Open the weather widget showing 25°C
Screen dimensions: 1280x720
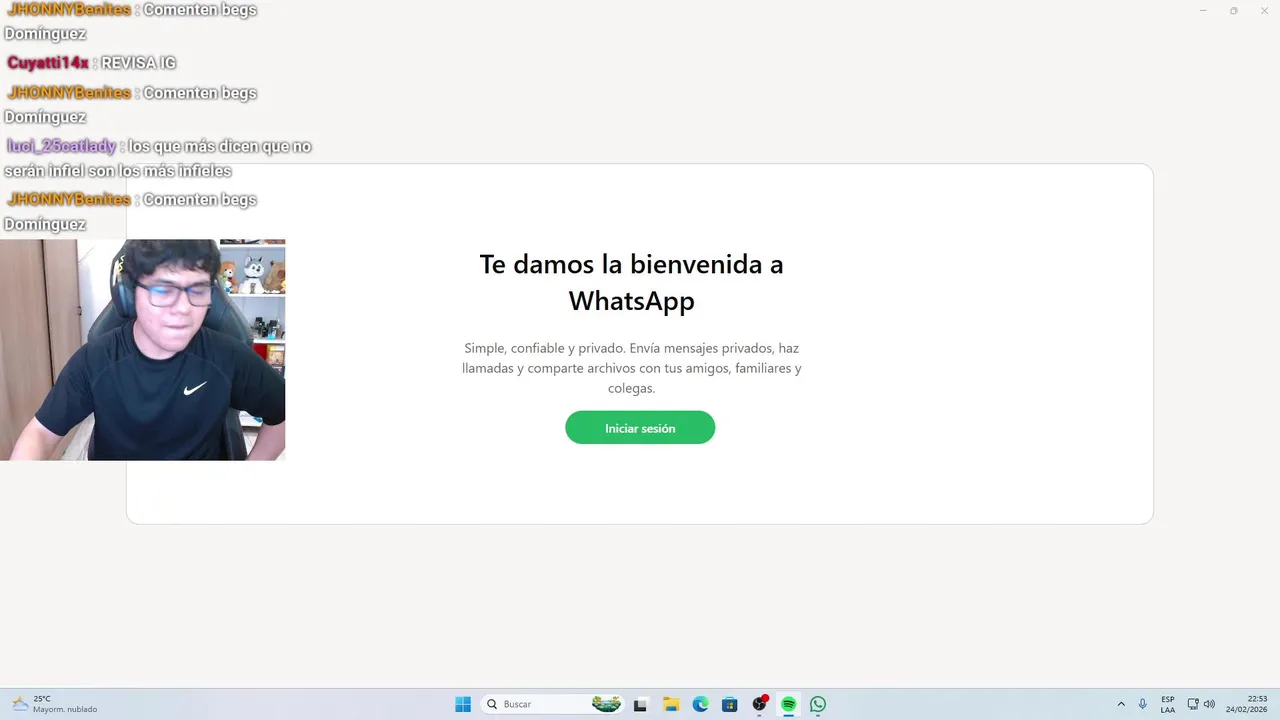click(x=55, y=704)
